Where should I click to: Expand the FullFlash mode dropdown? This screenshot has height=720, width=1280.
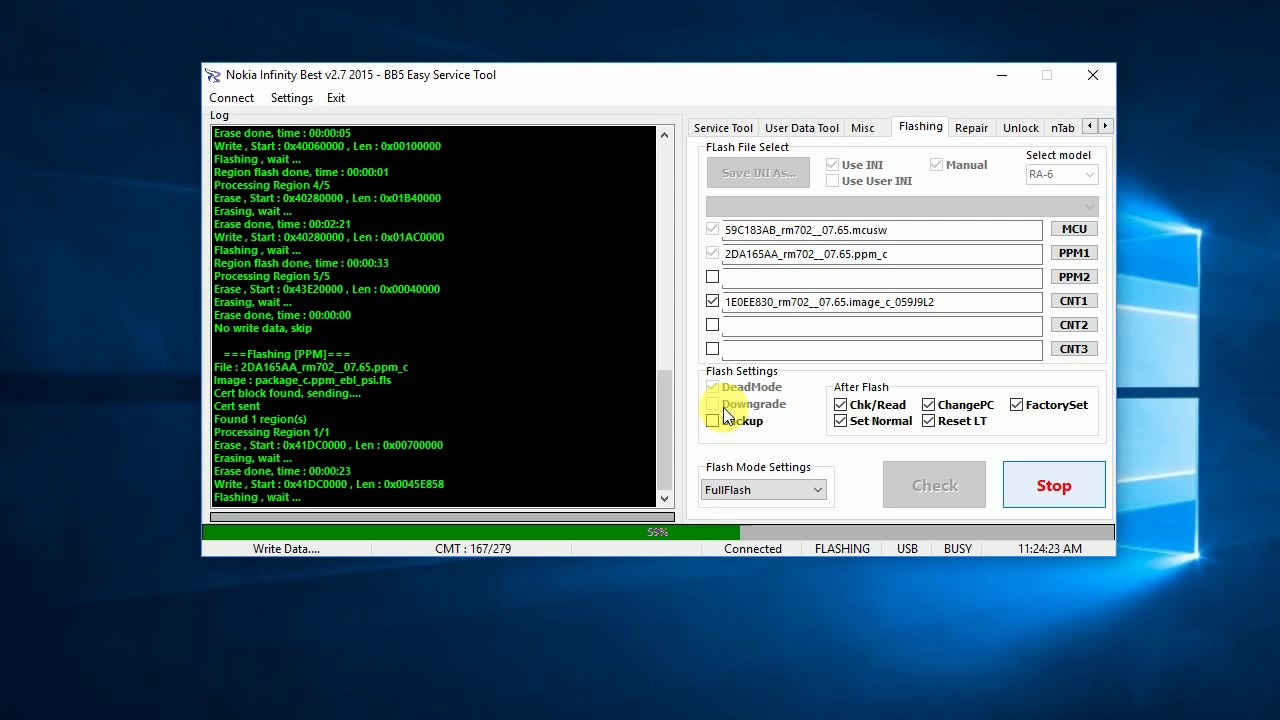pos(763,490)
